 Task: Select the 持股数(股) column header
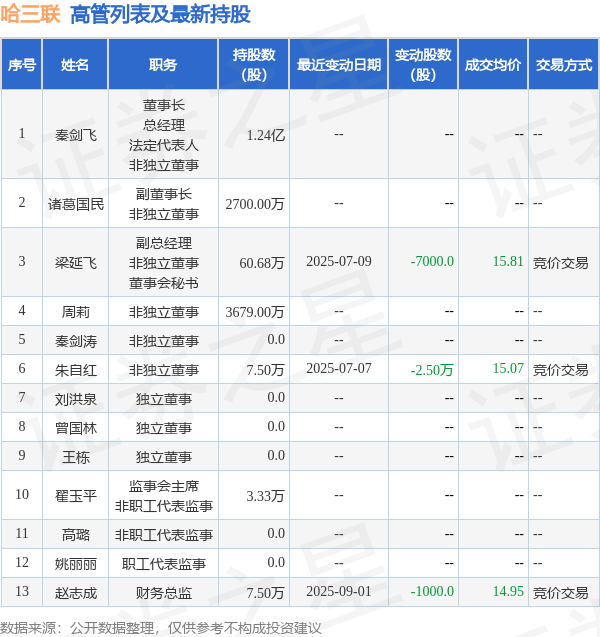[x=254, y=65]
